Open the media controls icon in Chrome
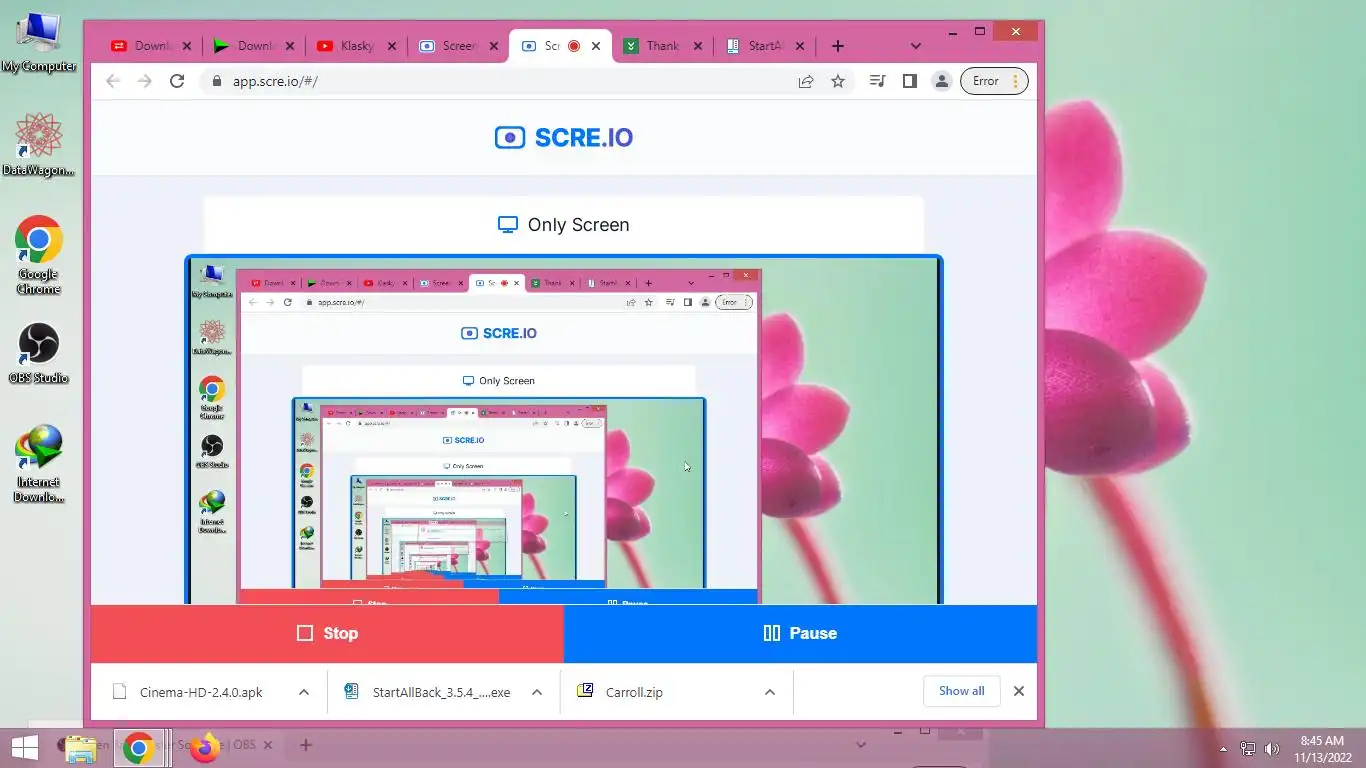The height and width of the screenshot is (768, 1366). (x=877, y=81)
